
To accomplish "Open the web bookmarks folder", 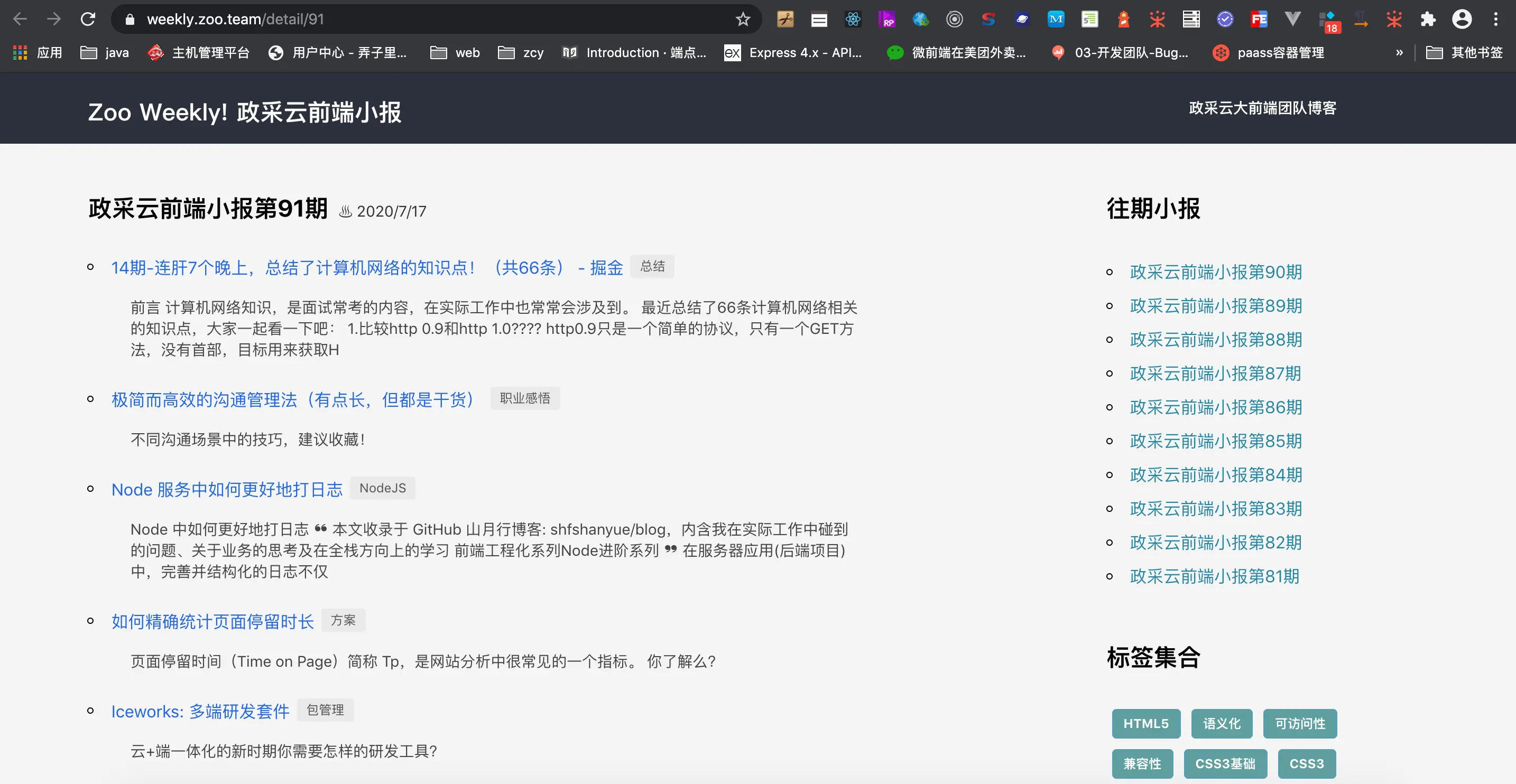I will (455, 52).
